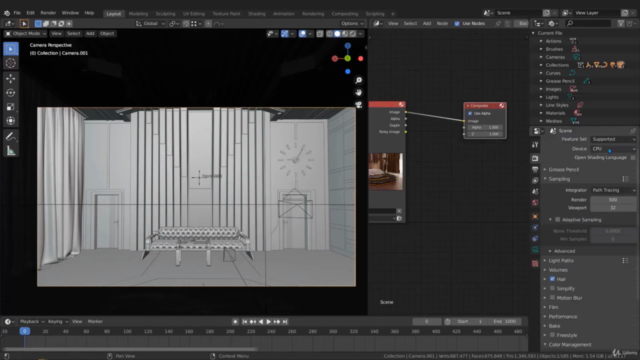Viewport: 640px width, 360px height.
Task: Open the File menu
Action: (17, 13)
